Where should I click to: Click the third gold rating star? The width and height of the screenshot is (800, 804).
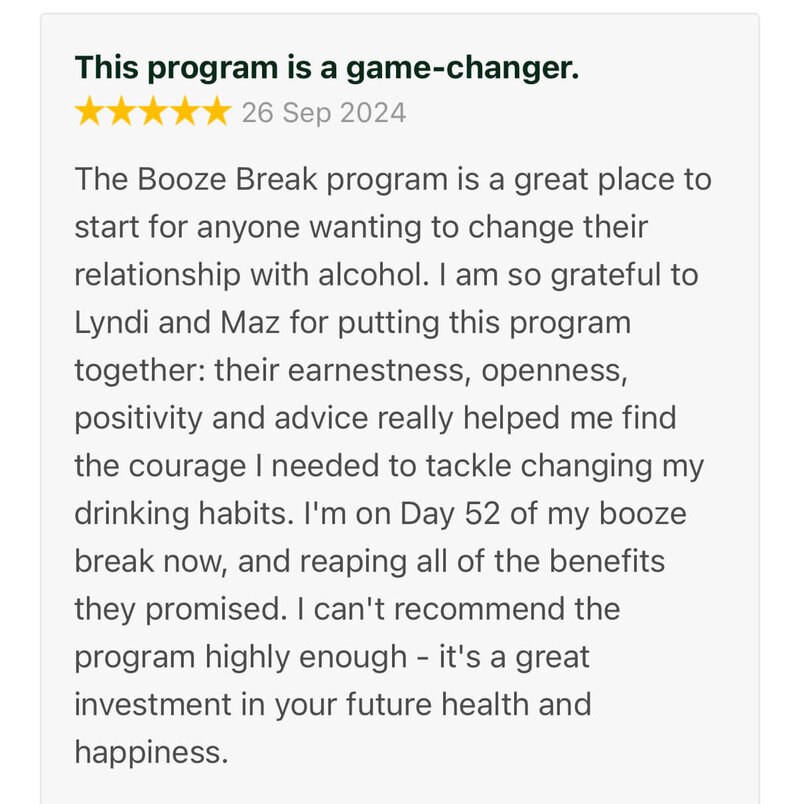coord(153,111)
